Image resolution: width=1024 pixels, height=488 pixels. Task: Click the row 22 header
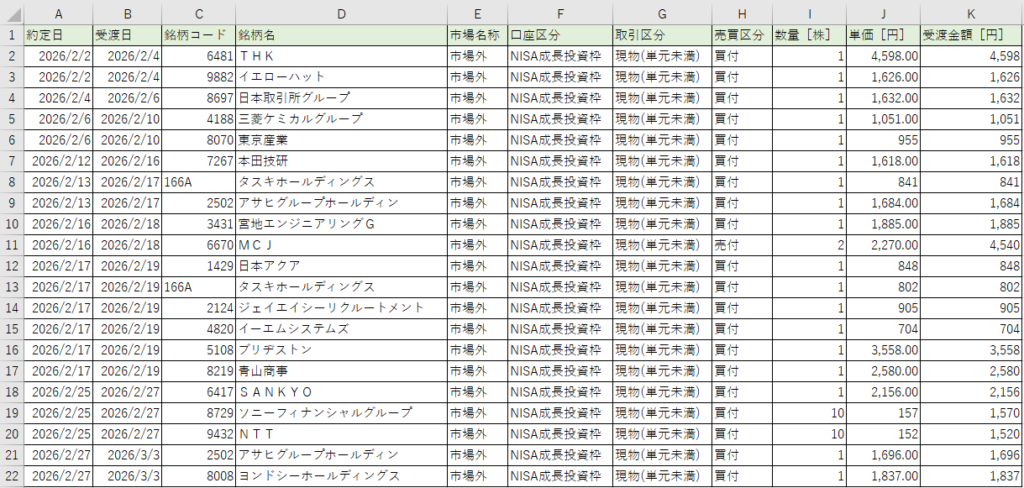click(11, 475)
